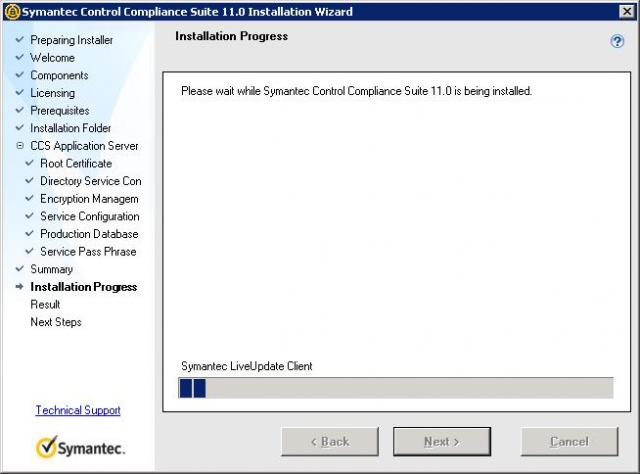The image size is (640, 474).
Task: Click the Next button
Action: [x=442, y=441]
